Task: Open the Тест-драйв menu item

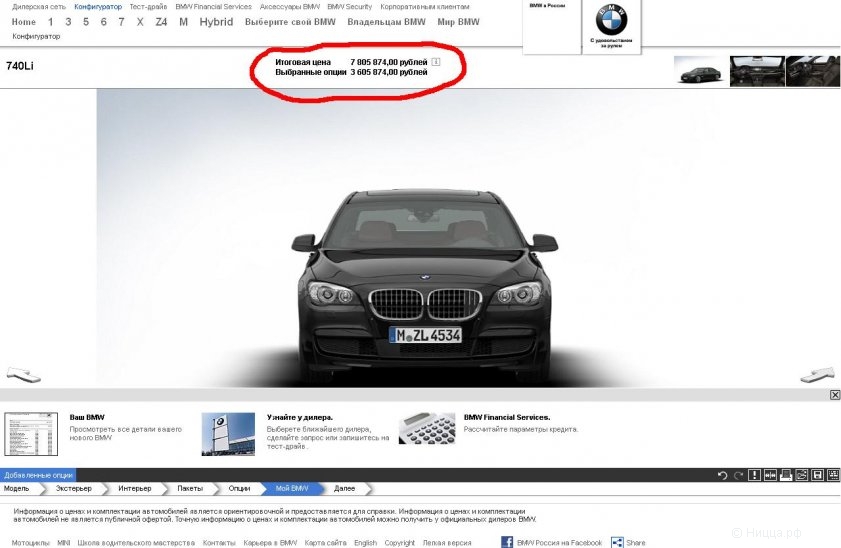Action: [148, 7]
